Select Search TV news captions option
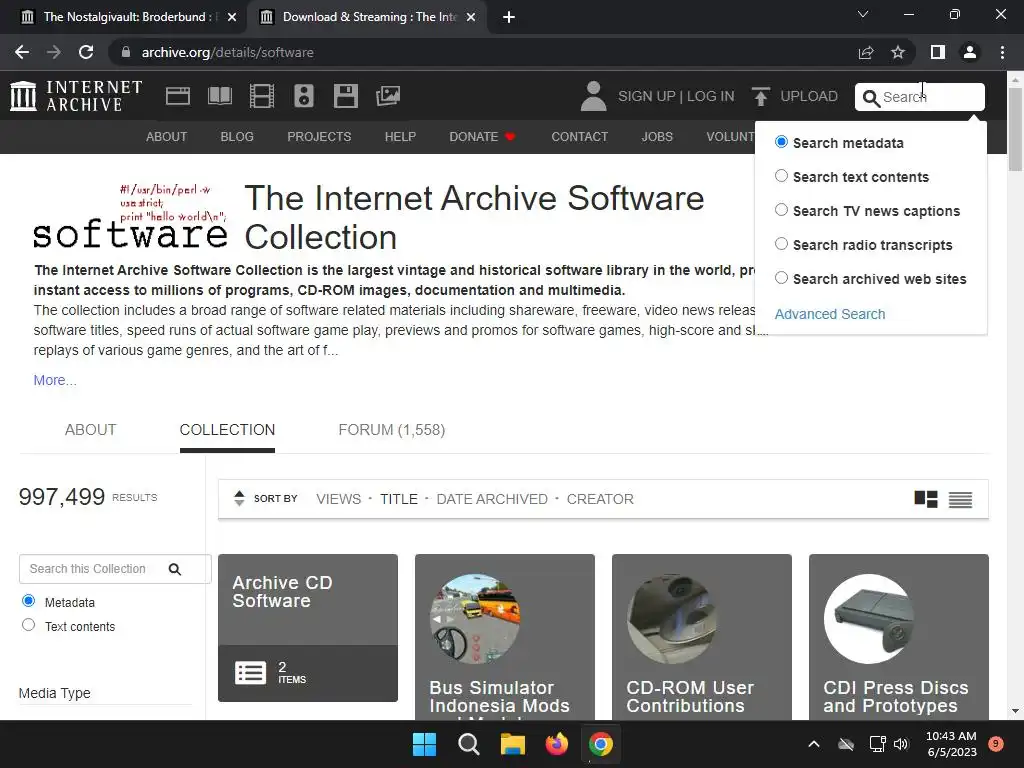Screen dimensions: 1024x768 (781, 210)
